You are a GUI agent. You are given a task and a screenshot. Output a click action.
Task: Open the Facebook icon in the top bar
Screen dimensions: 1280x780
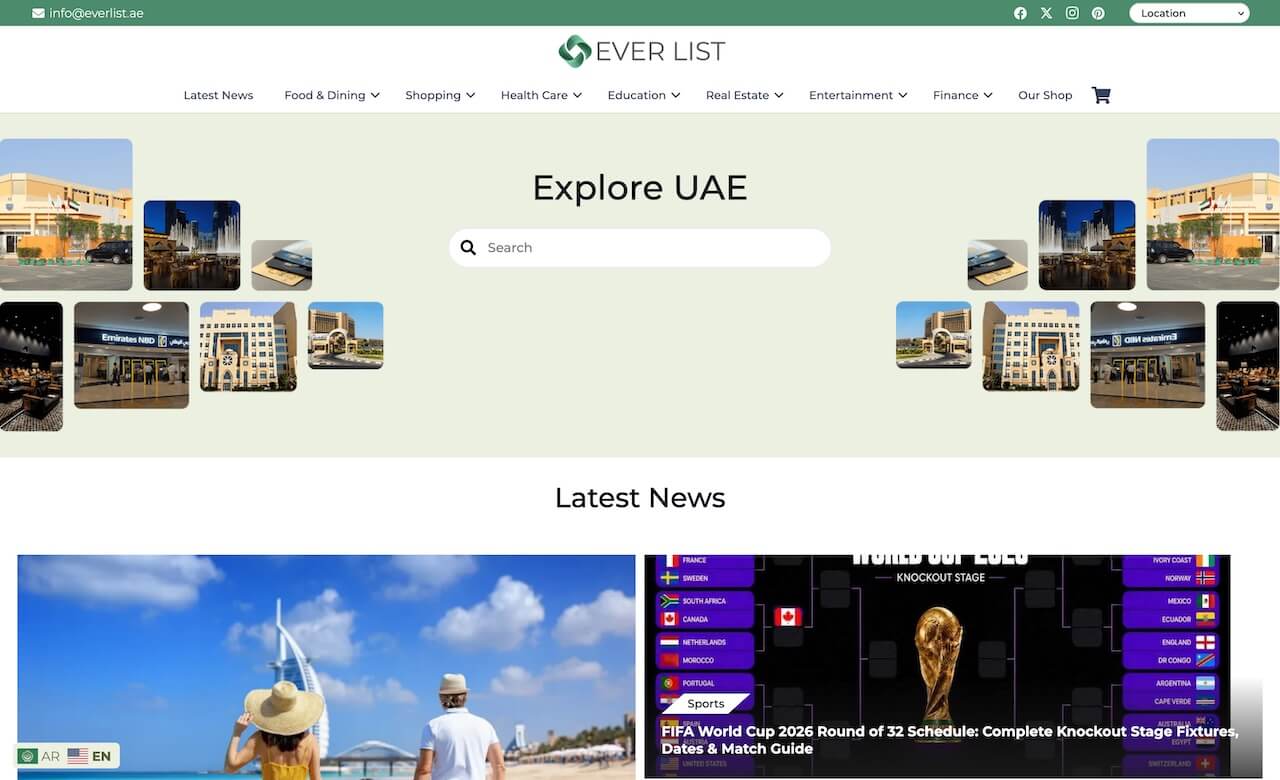[1020, 13]
